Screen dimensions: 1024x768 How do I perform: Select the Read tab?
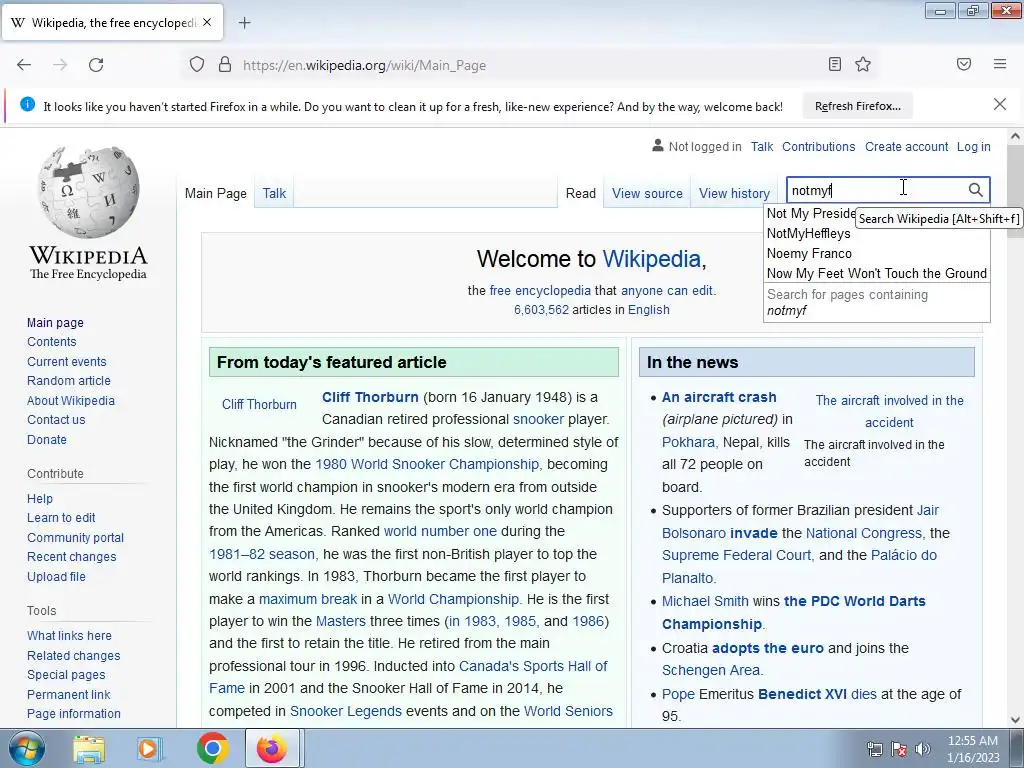[x=581, y=193]
